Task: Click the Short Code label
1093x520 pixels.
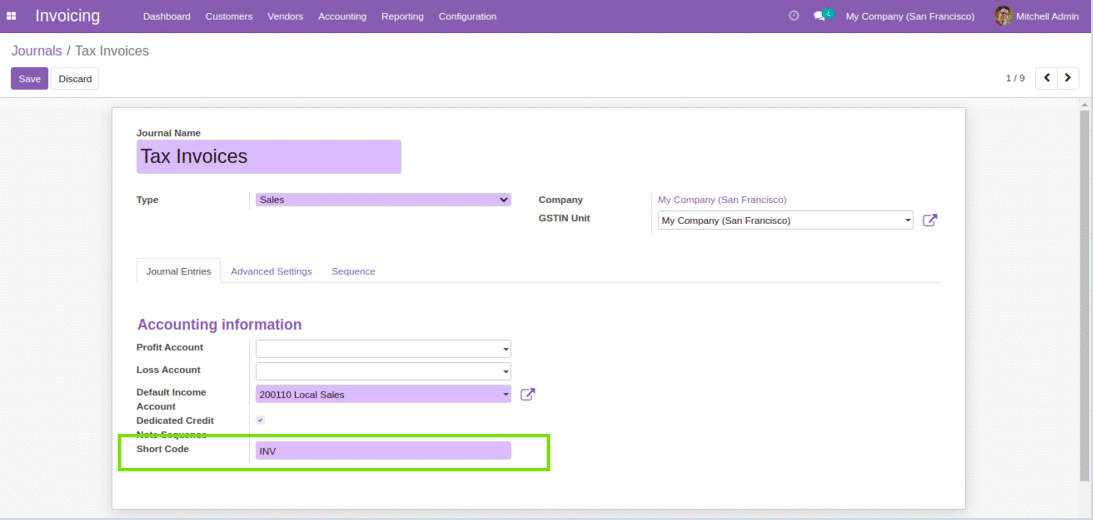Action: 162,449
